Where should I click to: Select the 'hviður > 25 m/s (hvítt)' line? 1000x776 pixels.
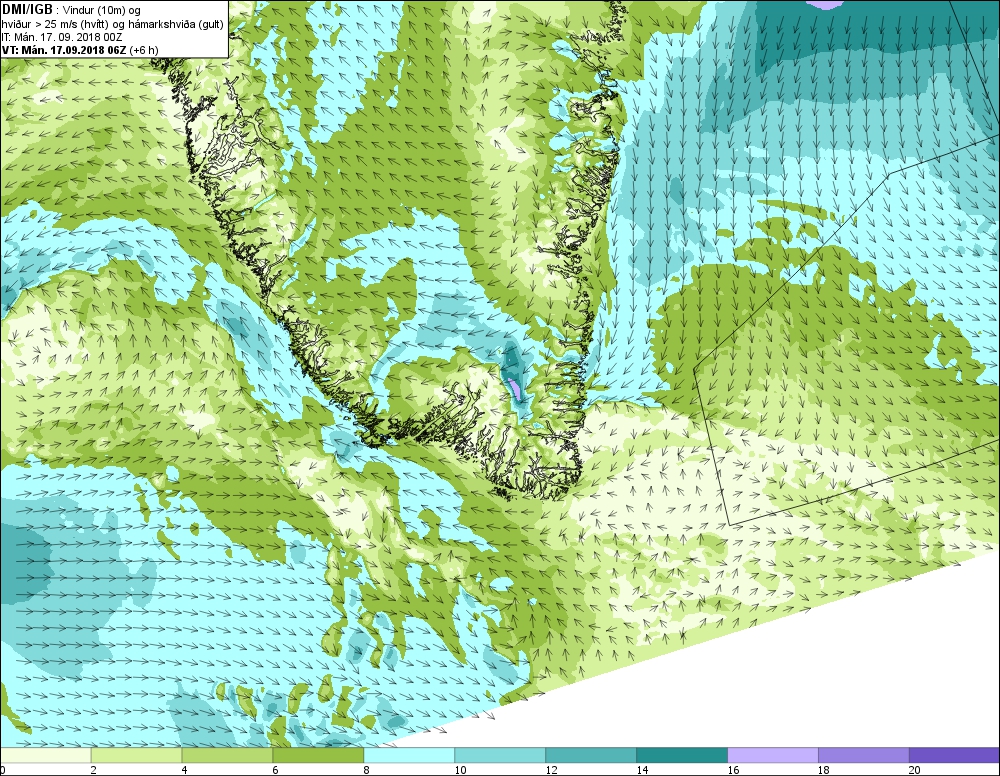coord(56,24)
